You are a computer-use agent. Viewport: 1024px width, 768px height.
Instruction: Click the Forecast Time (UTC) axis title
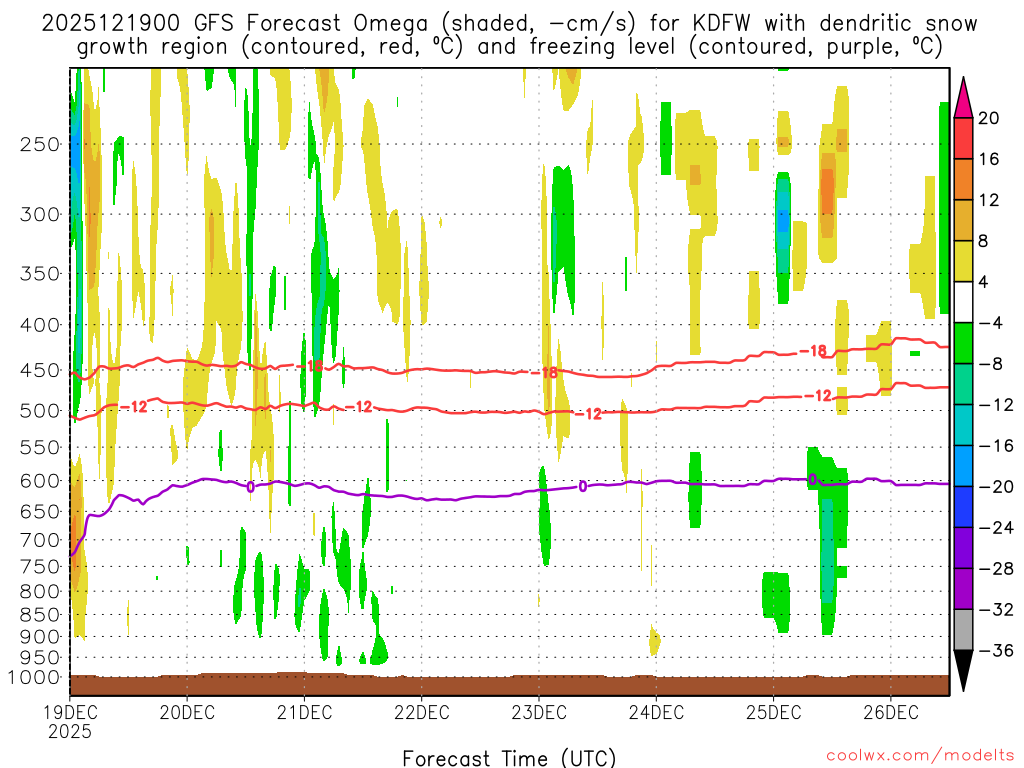pyautogui.click(x=509, y=758)
